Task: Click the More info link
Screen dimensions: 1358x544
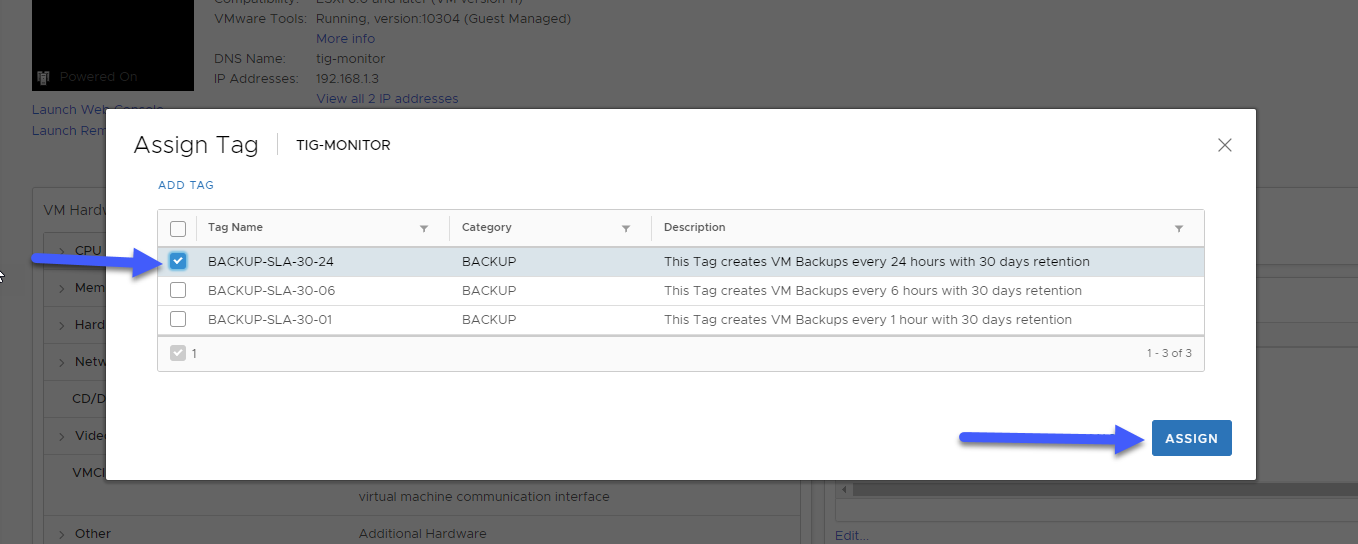Action: 345,39
